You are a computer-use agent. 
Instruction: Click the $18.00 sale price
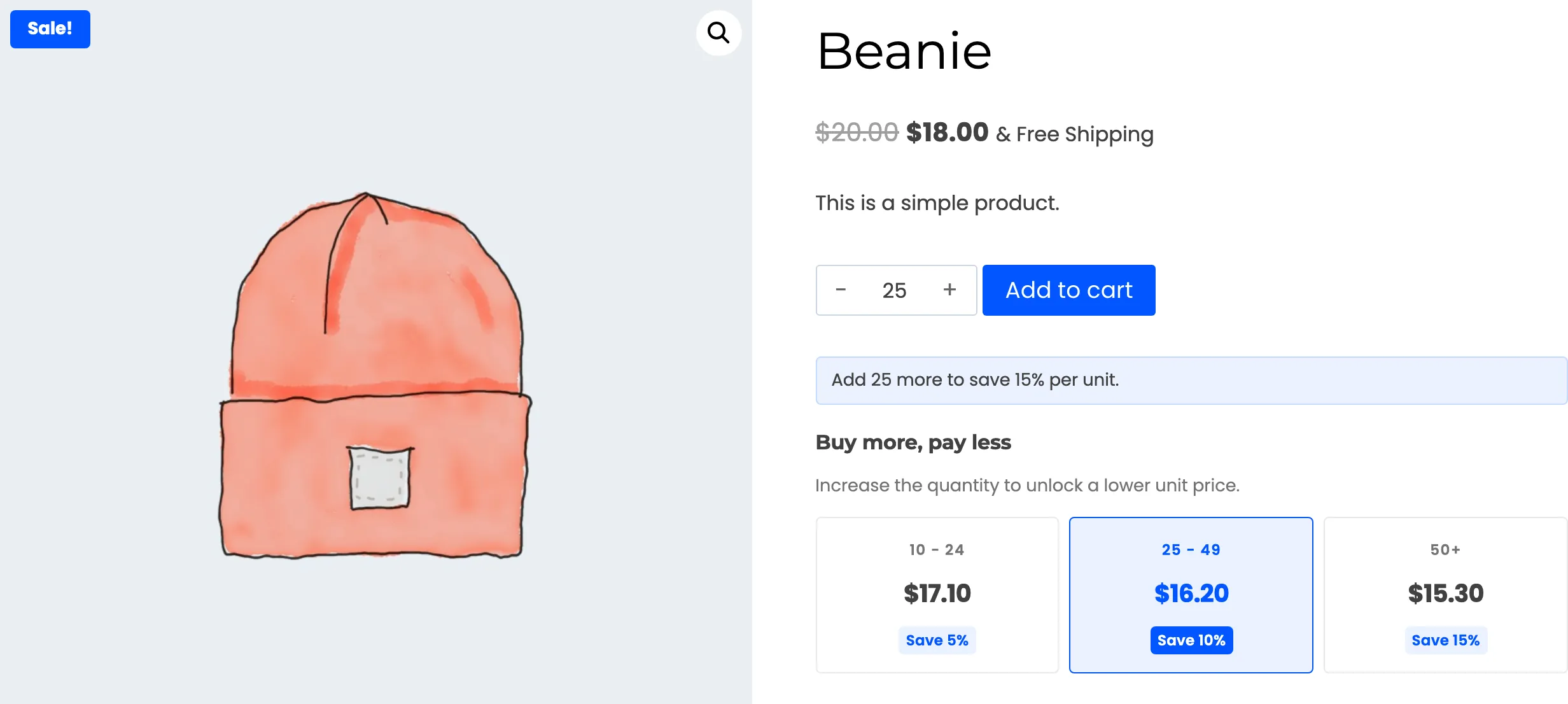click(x=947, y=132)
